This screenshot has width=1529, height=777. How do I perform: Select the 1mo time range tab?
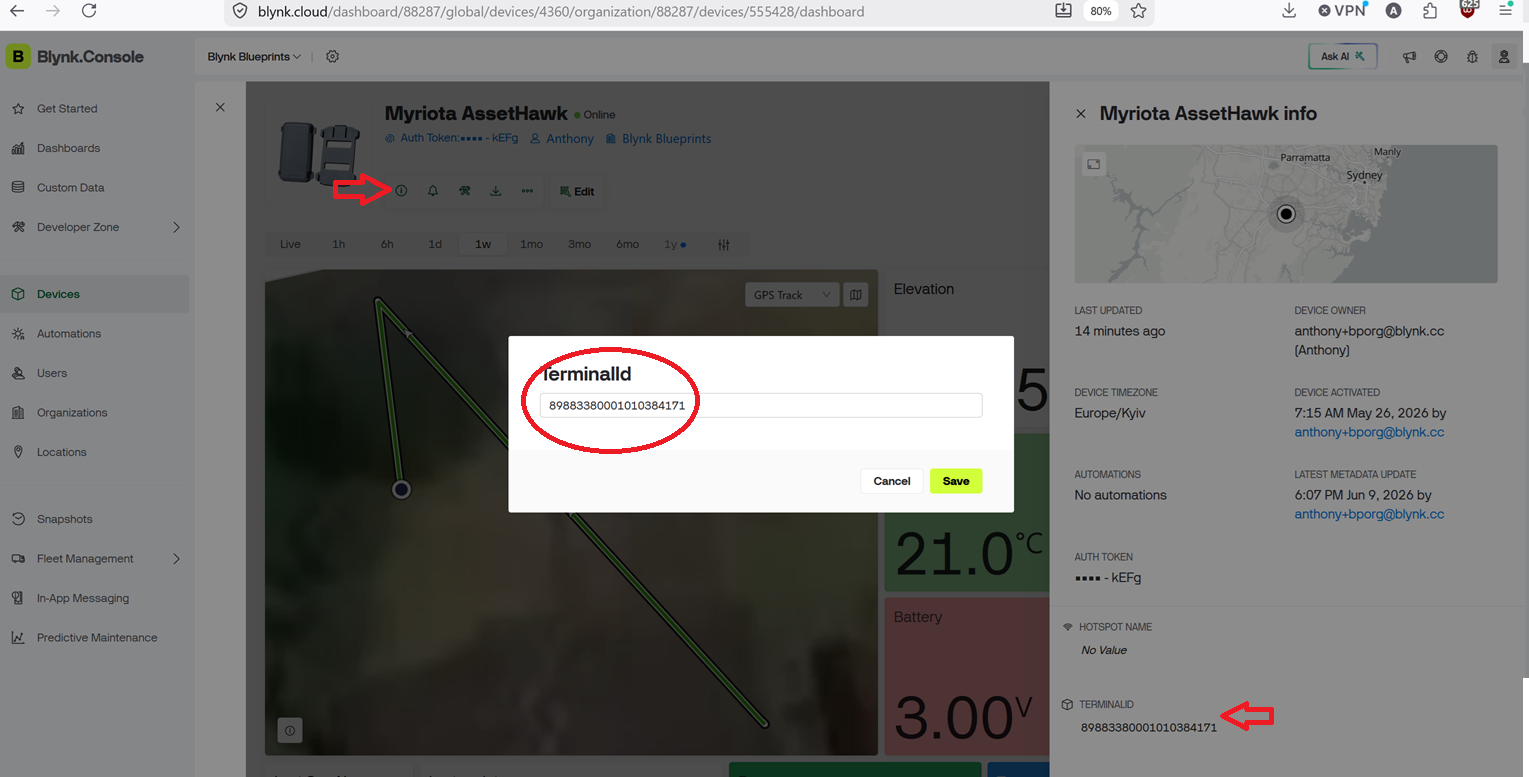point(531,244)
